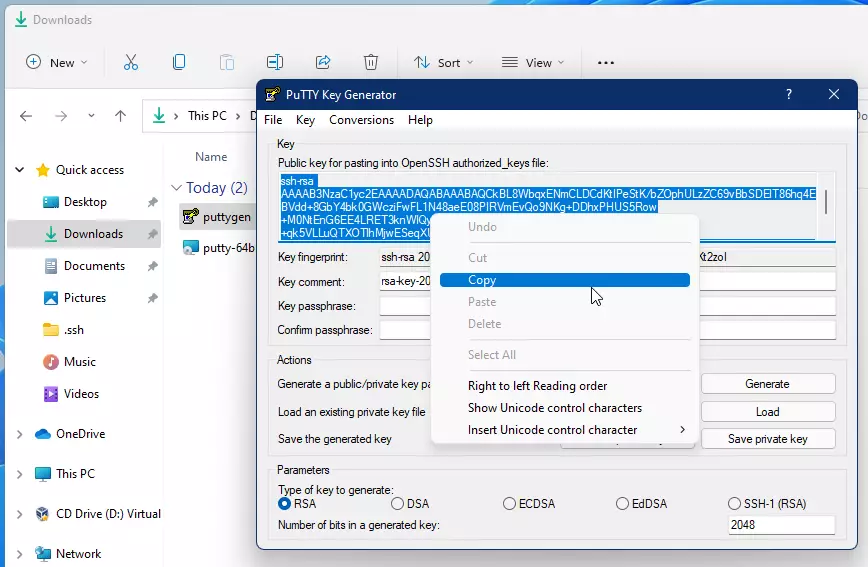
Task: Click in the Key comment field
Action: click(x=607, y=281)
